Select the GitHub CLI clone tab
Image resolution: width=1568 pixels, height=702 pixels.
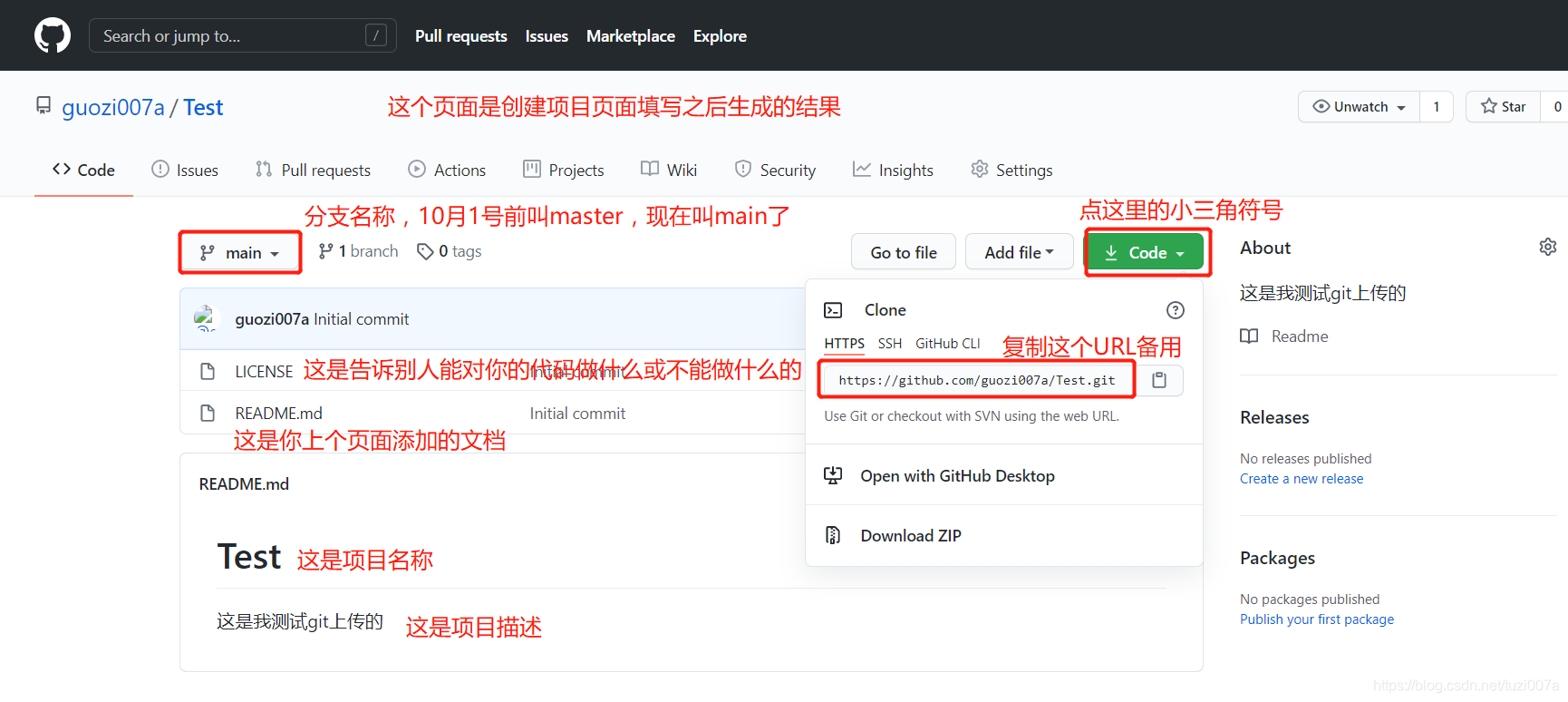tap(948, 344)
